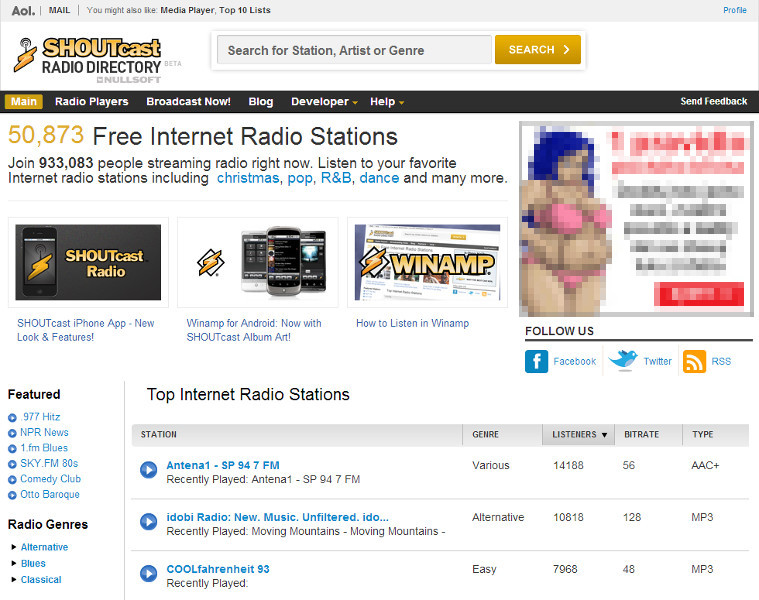
Task: Open the SHOUTcast Radio iPhone app thumbnail
Action: point(88,262)
